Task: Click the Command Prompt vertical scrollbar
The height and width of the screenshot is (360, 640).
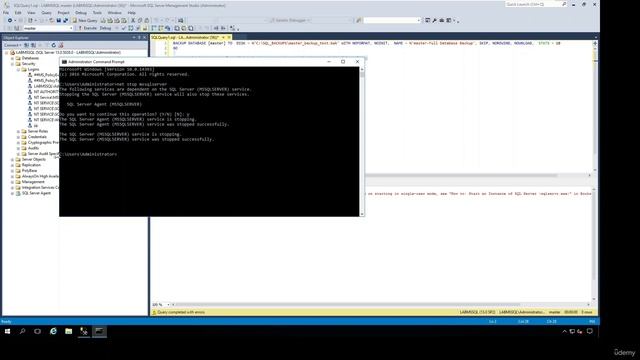Action: click(x=362, y=141)
